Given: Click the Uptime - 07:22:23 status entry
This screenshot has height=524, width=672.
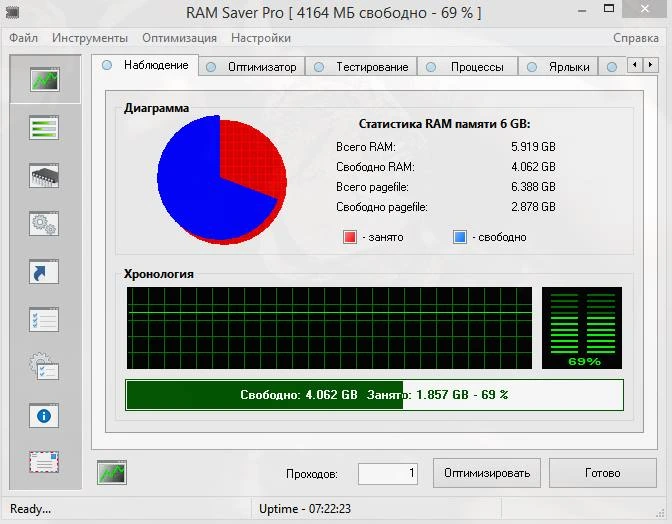Looking at the screenshot, I should click(305, 509).
